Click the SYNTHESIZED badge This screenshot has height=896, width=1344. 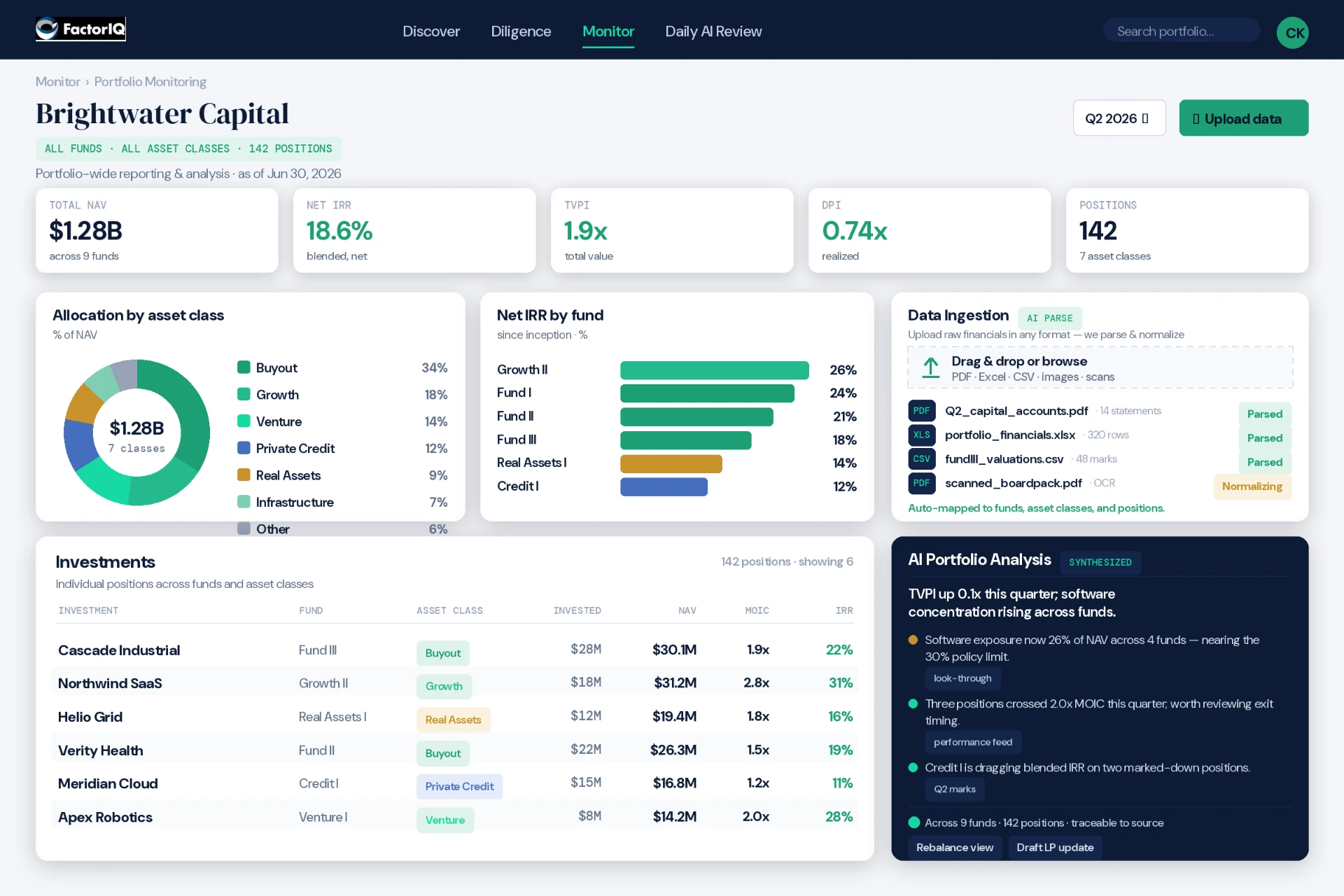pyautogui.click(x=1100, y=562)
